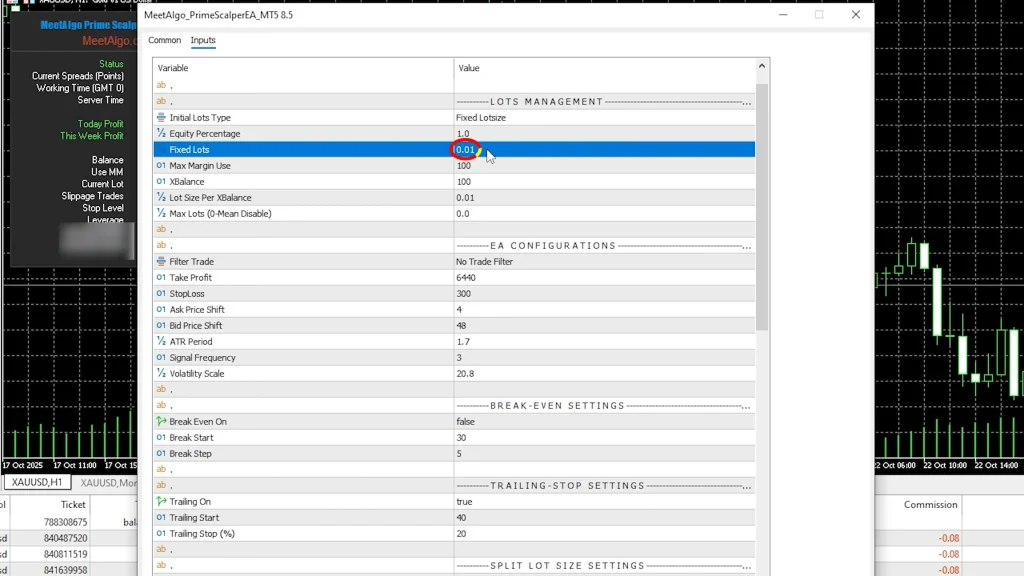Select the XAUUSD,H1 chart tab
The width and height of the screenshot is (1024, 576).
coord(37,483)
